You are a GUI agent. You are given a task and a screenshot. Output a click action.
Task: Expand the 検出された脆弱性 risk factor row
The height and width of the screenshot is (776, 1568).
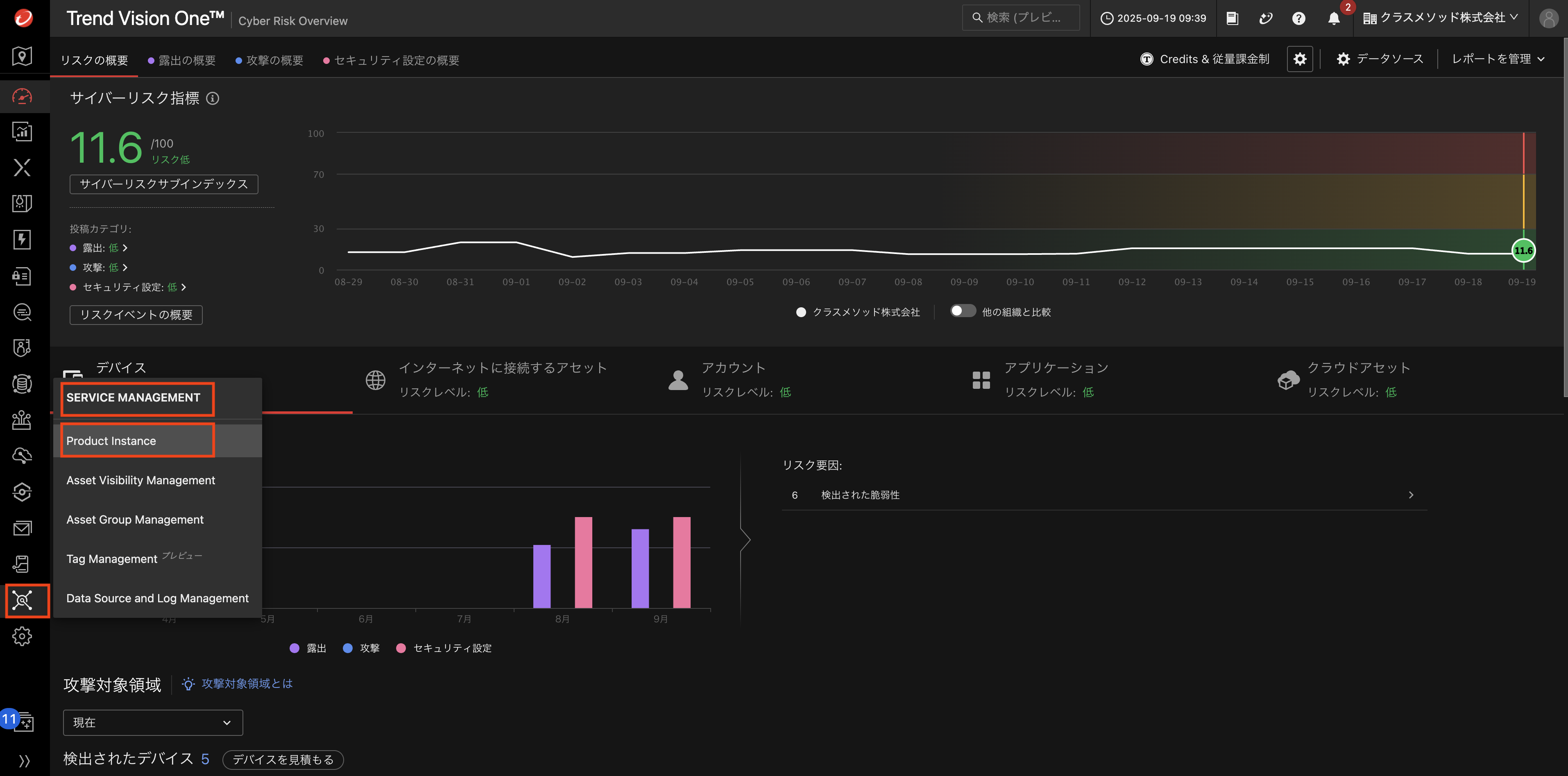1103,495
